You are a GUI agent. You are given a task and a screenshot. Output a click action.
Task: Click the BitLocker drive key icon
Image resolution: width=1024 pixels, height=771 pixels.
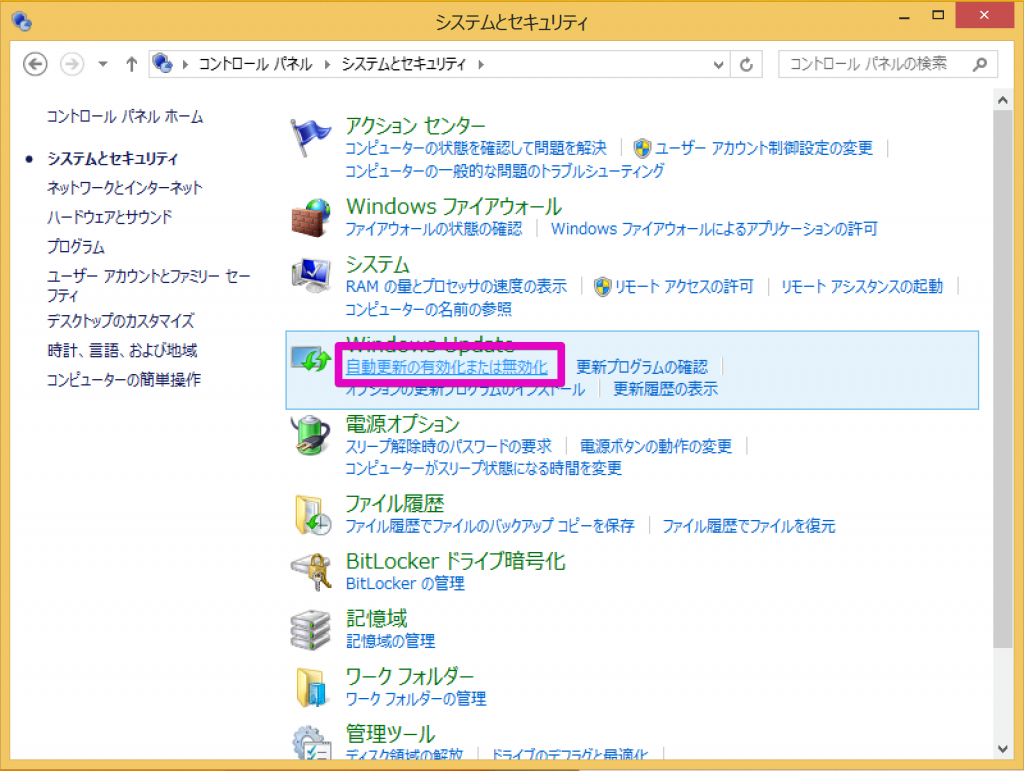311,572
